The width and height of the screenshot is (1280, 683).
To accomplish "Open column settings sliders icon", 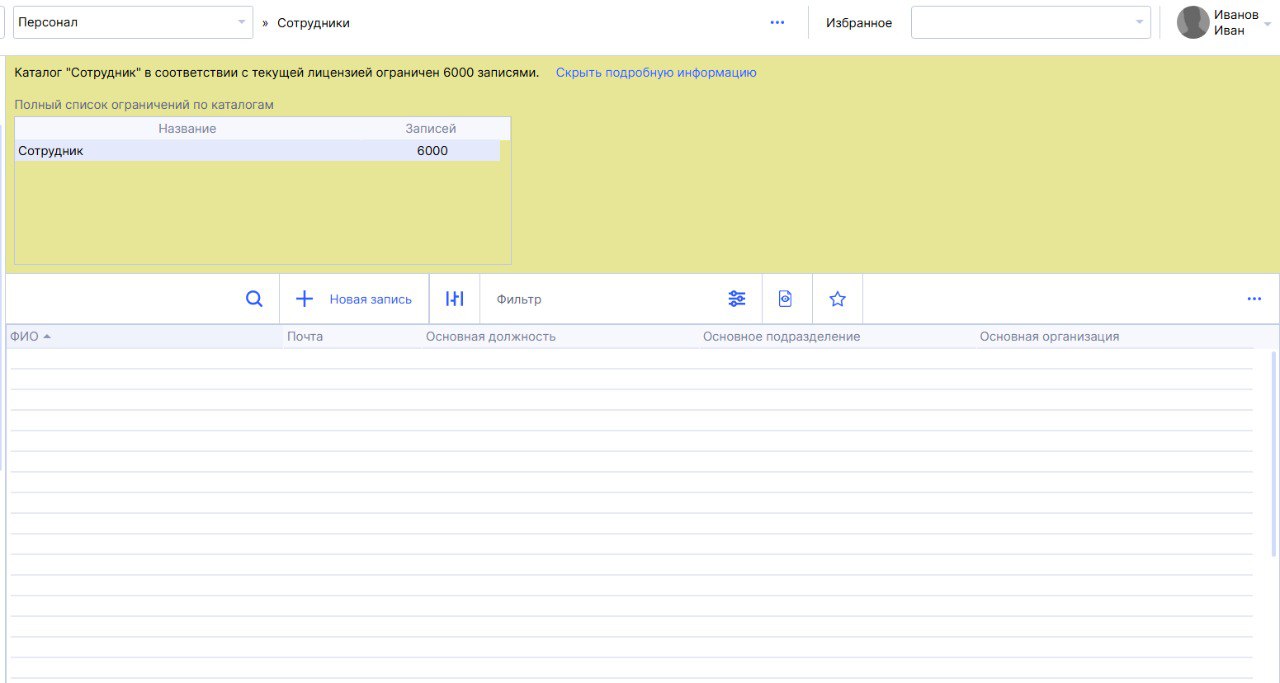I will tap(455, 299).
